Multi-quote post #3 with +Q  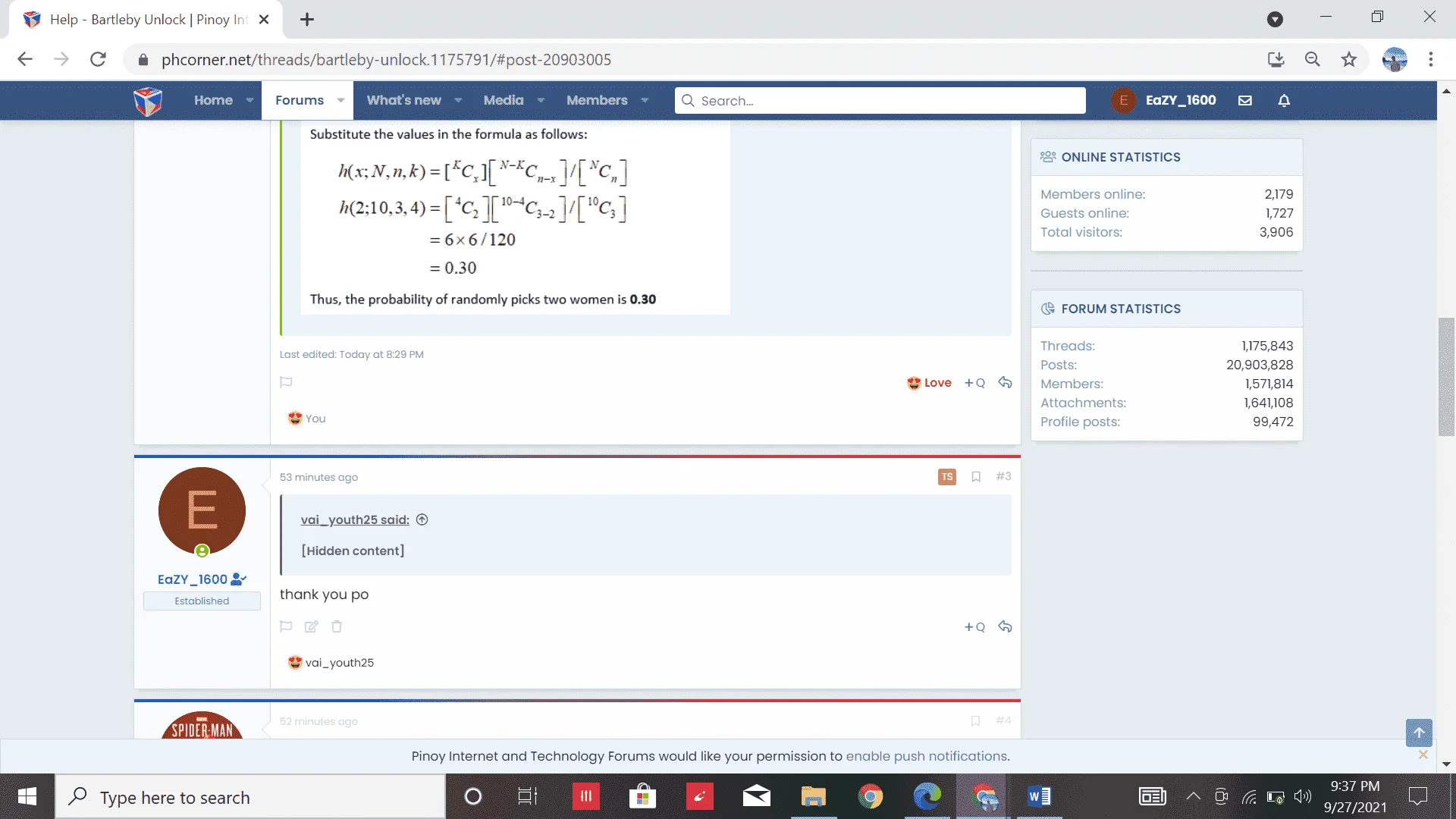click(974, 627)
